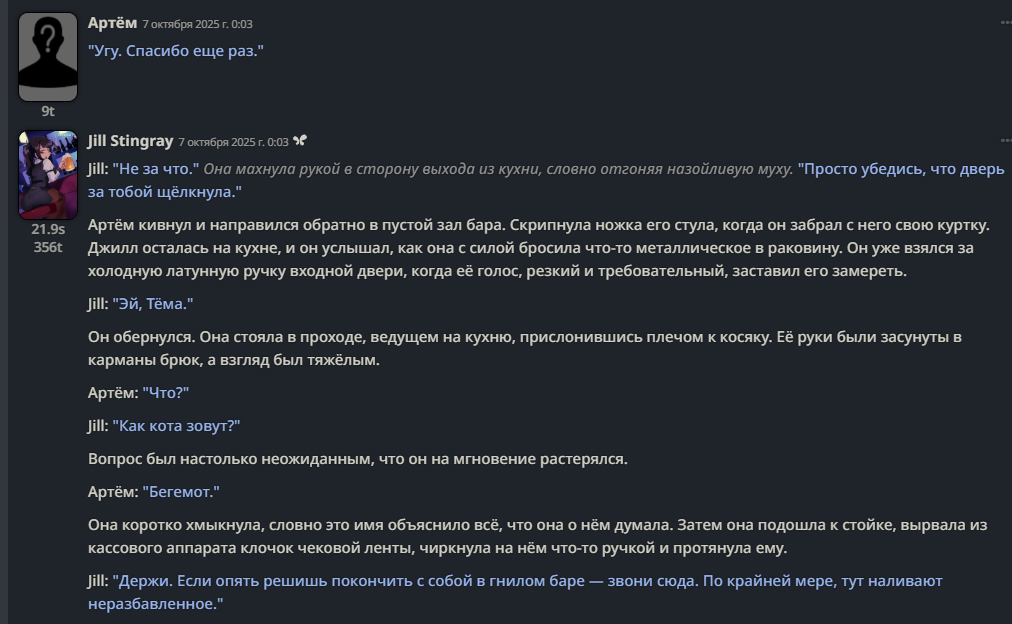Click the line "Как кота зовут?"
1012x624 pixels.
(176, 426)
